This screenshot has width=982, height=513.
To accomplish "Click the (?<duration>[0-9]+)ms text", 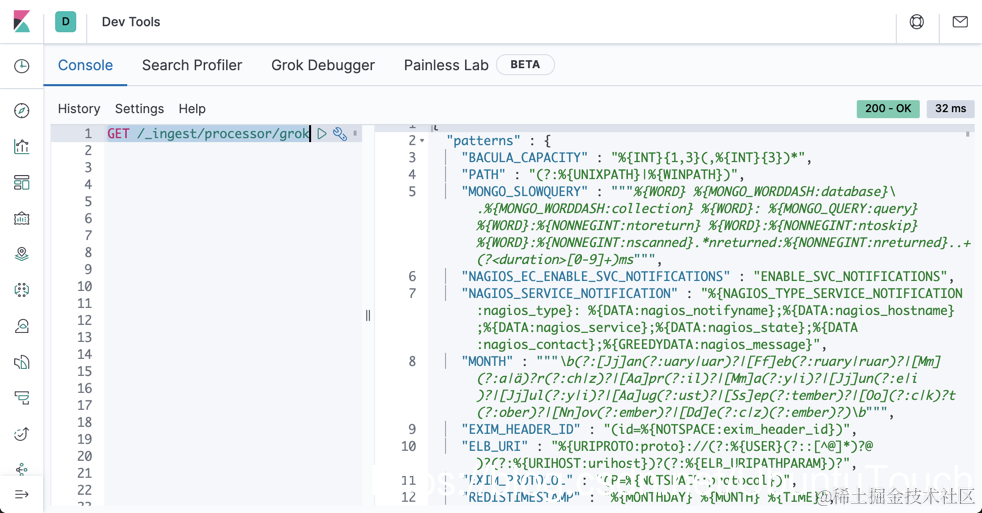I will coord(556,259).
